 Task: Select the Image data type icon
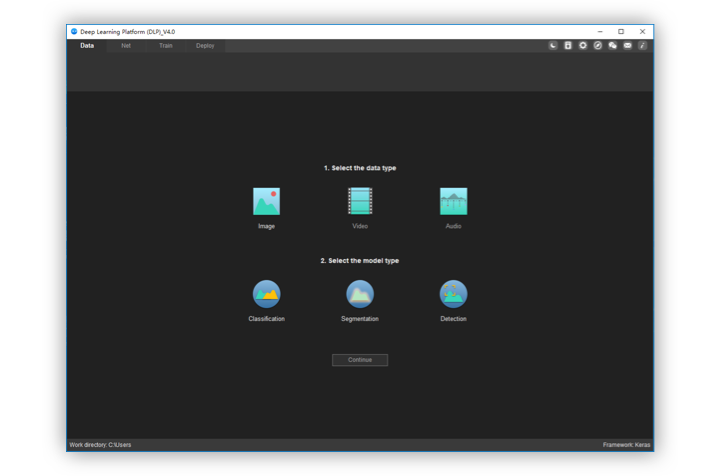coord(266,201)
